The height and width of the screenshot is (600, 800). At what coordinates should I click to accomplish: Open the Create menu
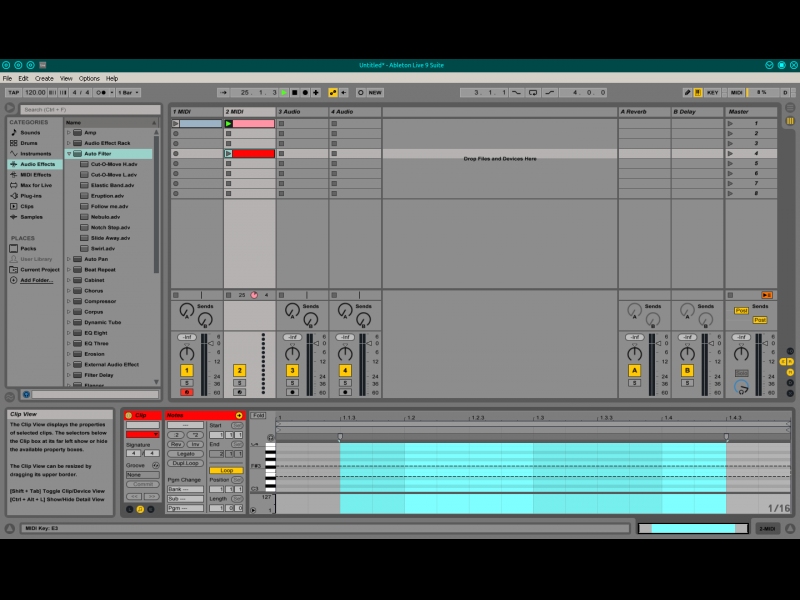[44, 78]
